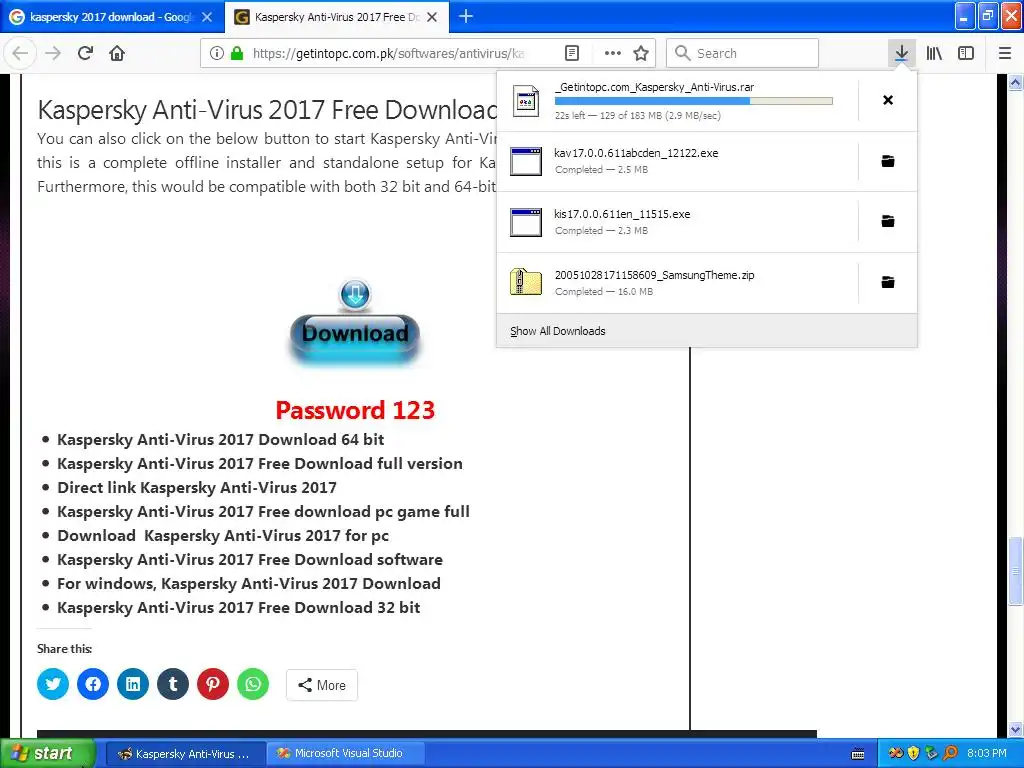Click the magnifier tray icon beside the clock

pos(950,754)
